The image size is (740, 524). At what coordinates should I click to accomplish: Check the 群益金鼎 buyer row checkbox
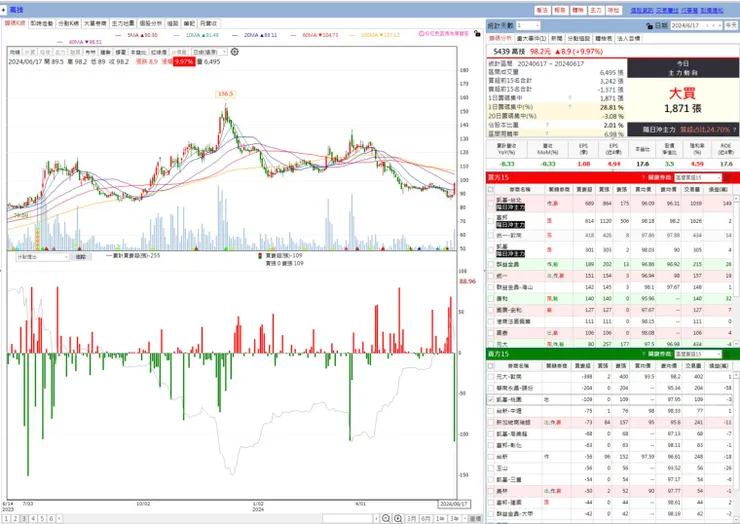point(491,264)
